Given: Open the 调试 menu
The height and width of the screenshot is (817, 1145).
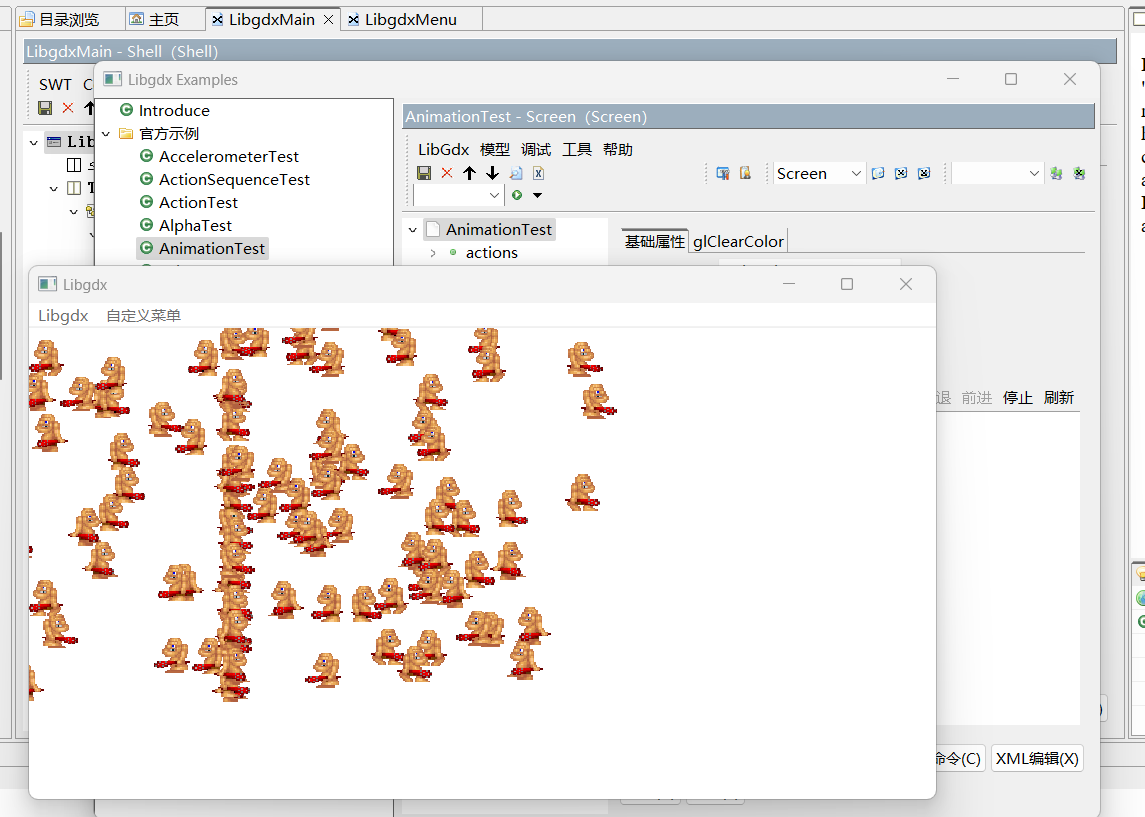Looking at the screenshot, I should 536,150.
